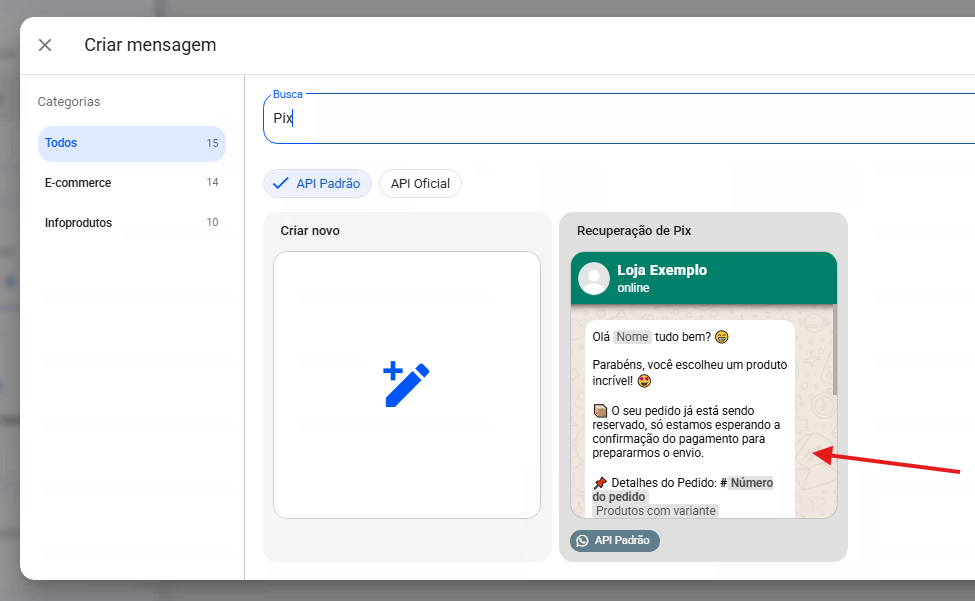Click count 15 beside Todos
975x601 pixels.
pyautogui.click(x=212, y=143)
